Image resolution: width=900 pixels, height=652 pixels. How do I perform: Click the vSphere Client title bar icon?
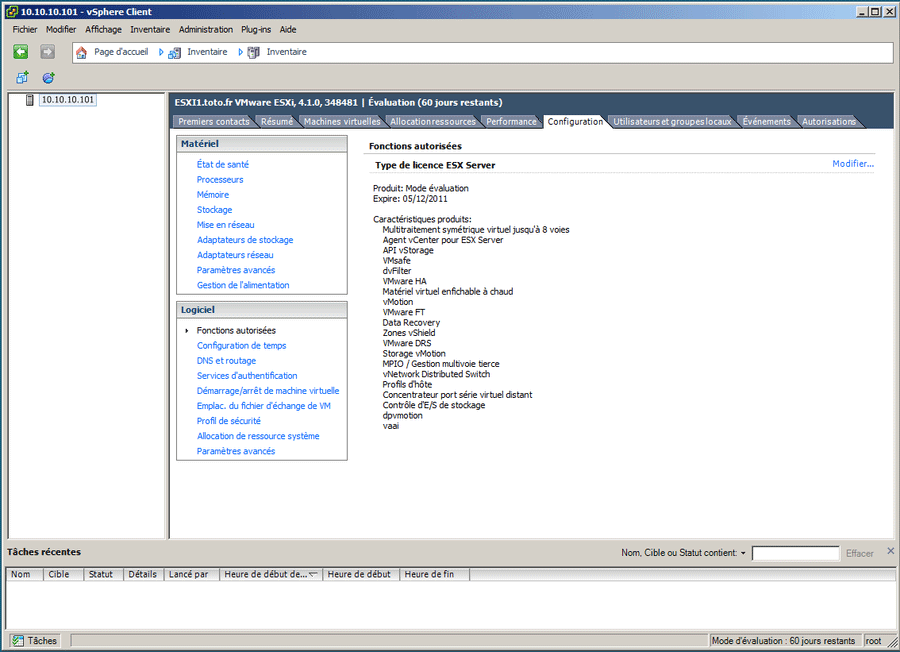[11, 11]
